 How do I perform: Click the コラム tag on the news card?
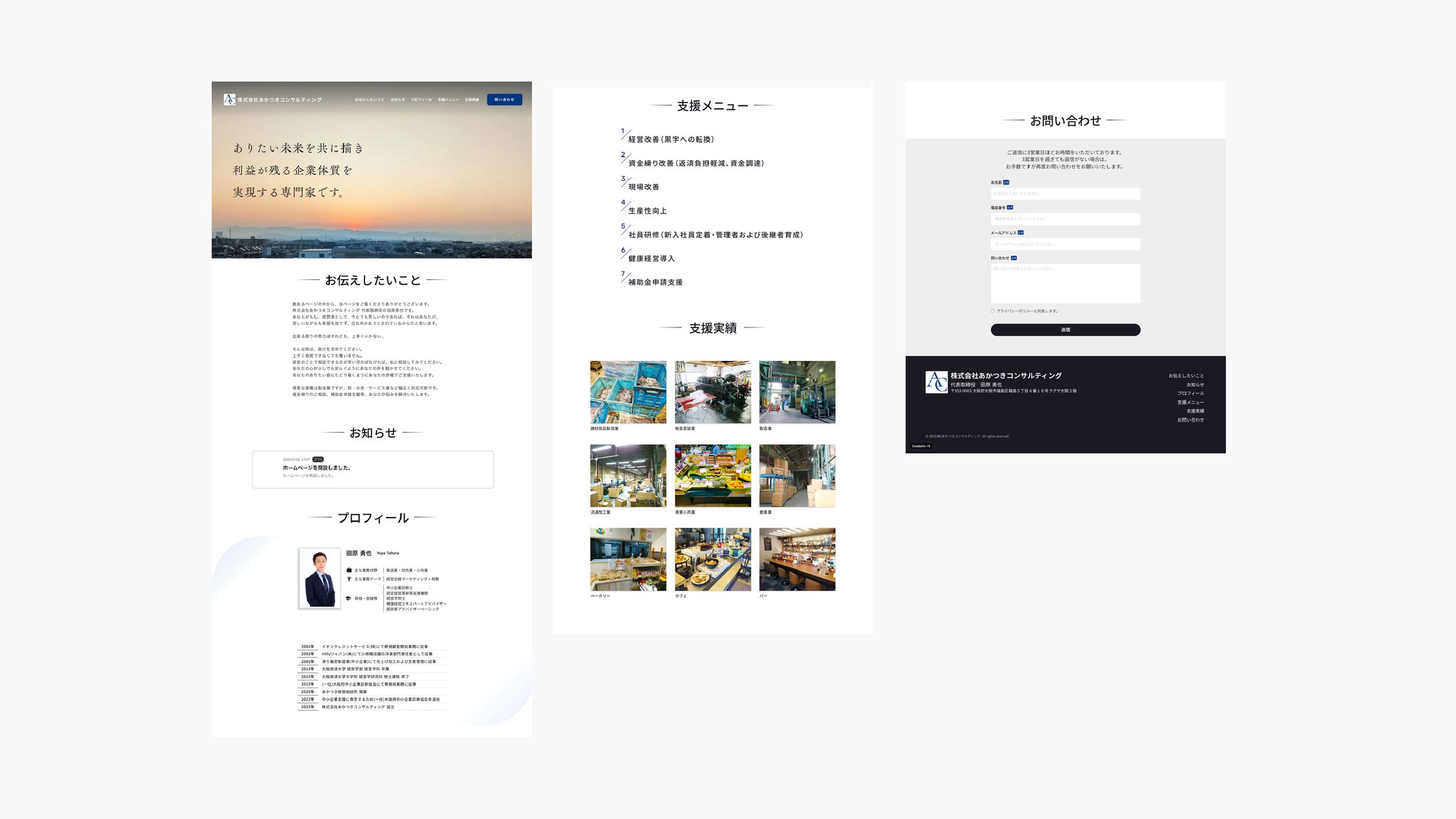(x=318, y=460)
